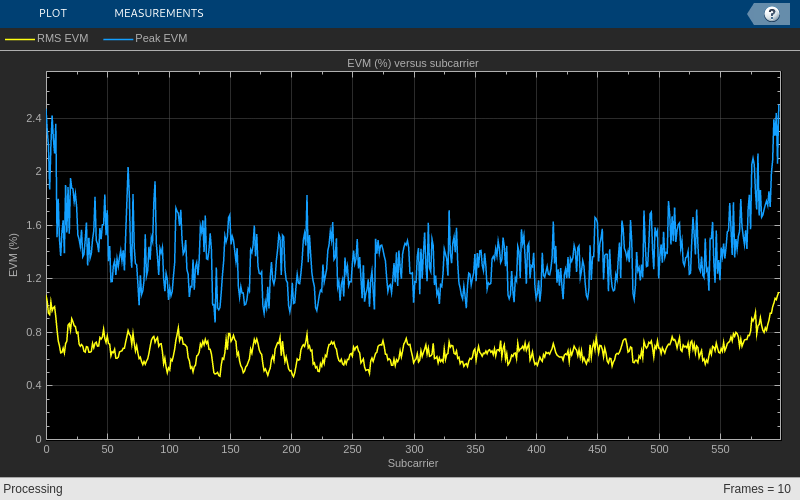Toggle Peak EVM legend text label

[x=161, y=38]
